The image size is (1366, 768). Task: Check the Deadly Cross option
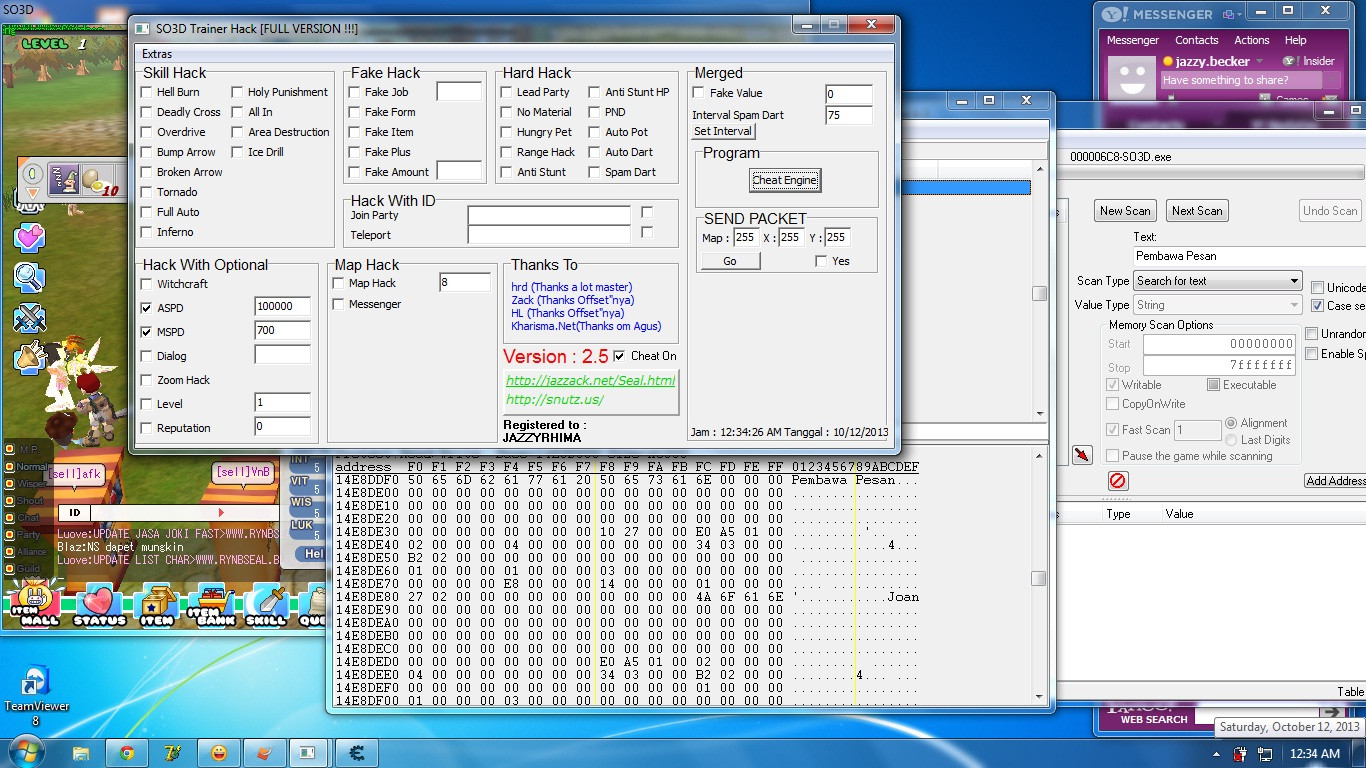tap(147, 112)
